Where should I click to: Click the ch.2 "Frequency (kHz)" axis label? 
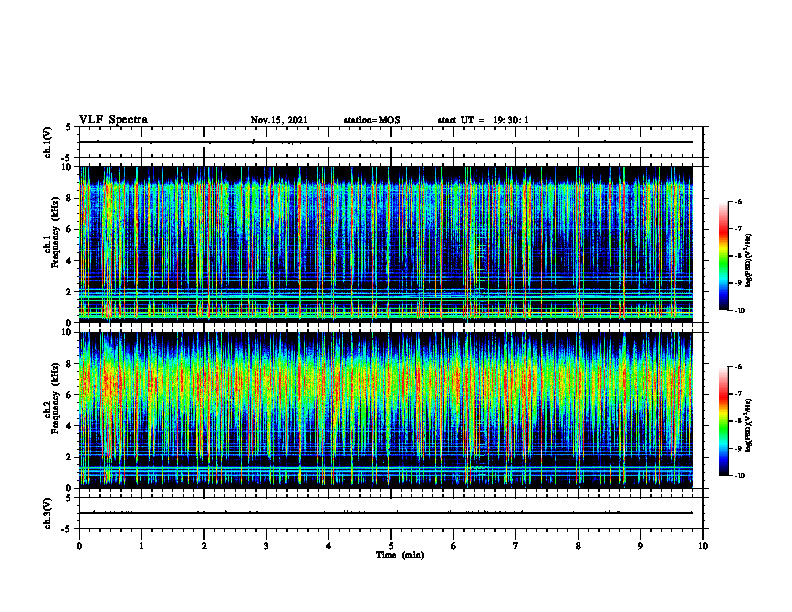[55, 398]
